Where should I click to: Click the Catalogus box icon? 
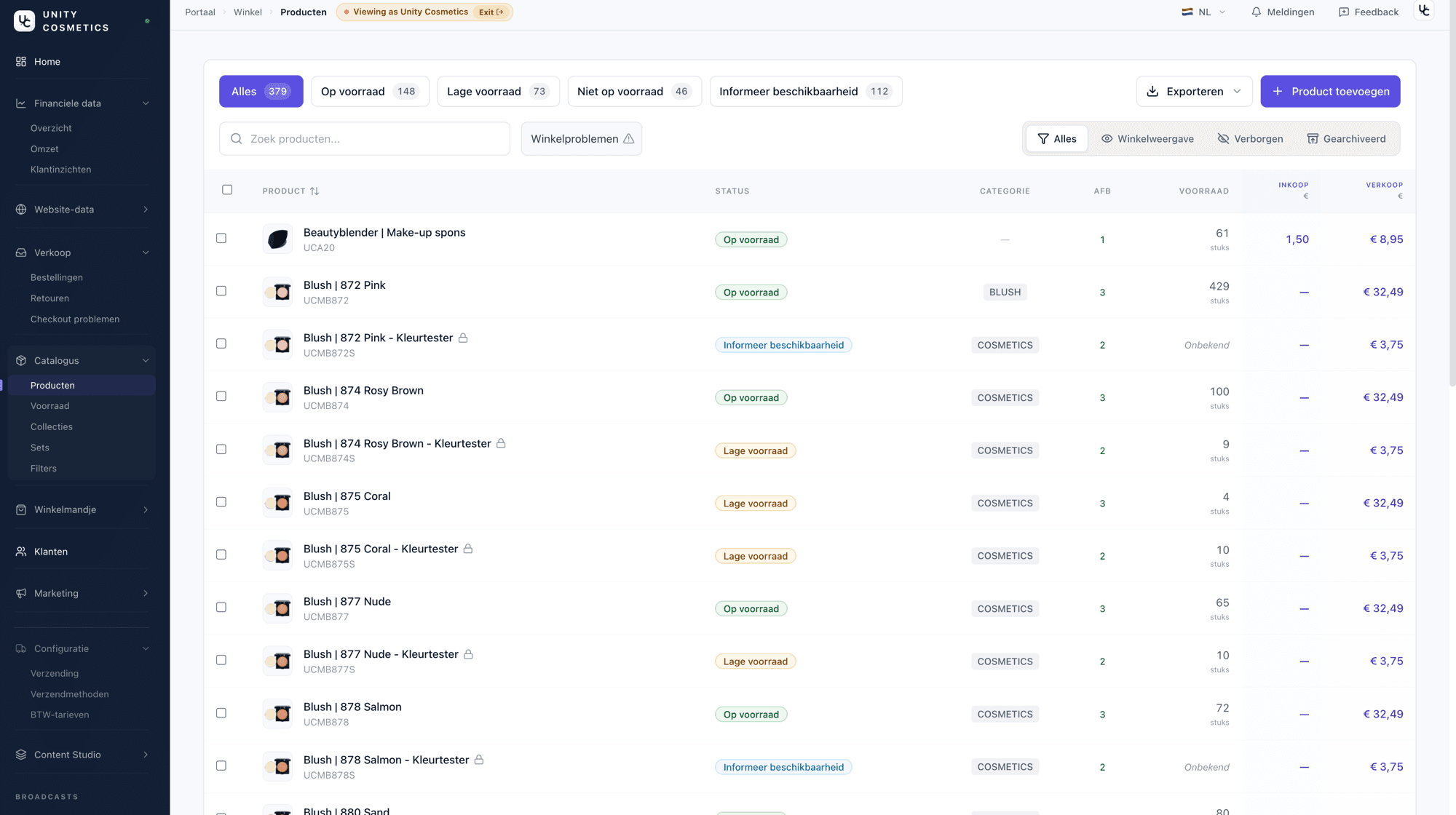21,361
